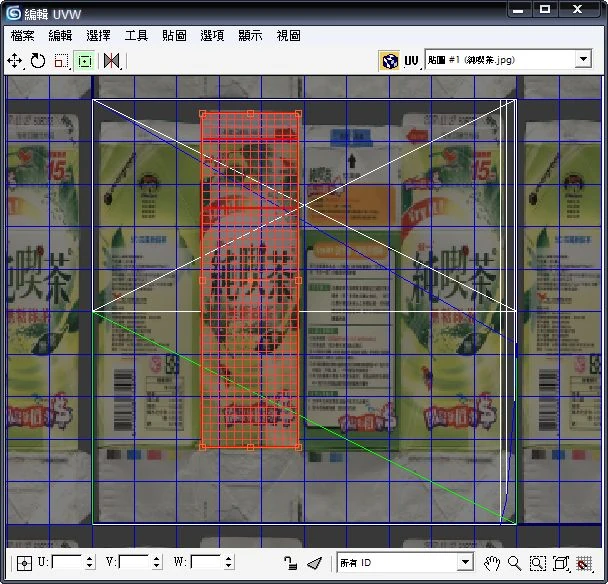
Task: Minimize the 編輯 UVW window
Action: tap(518, 9)
